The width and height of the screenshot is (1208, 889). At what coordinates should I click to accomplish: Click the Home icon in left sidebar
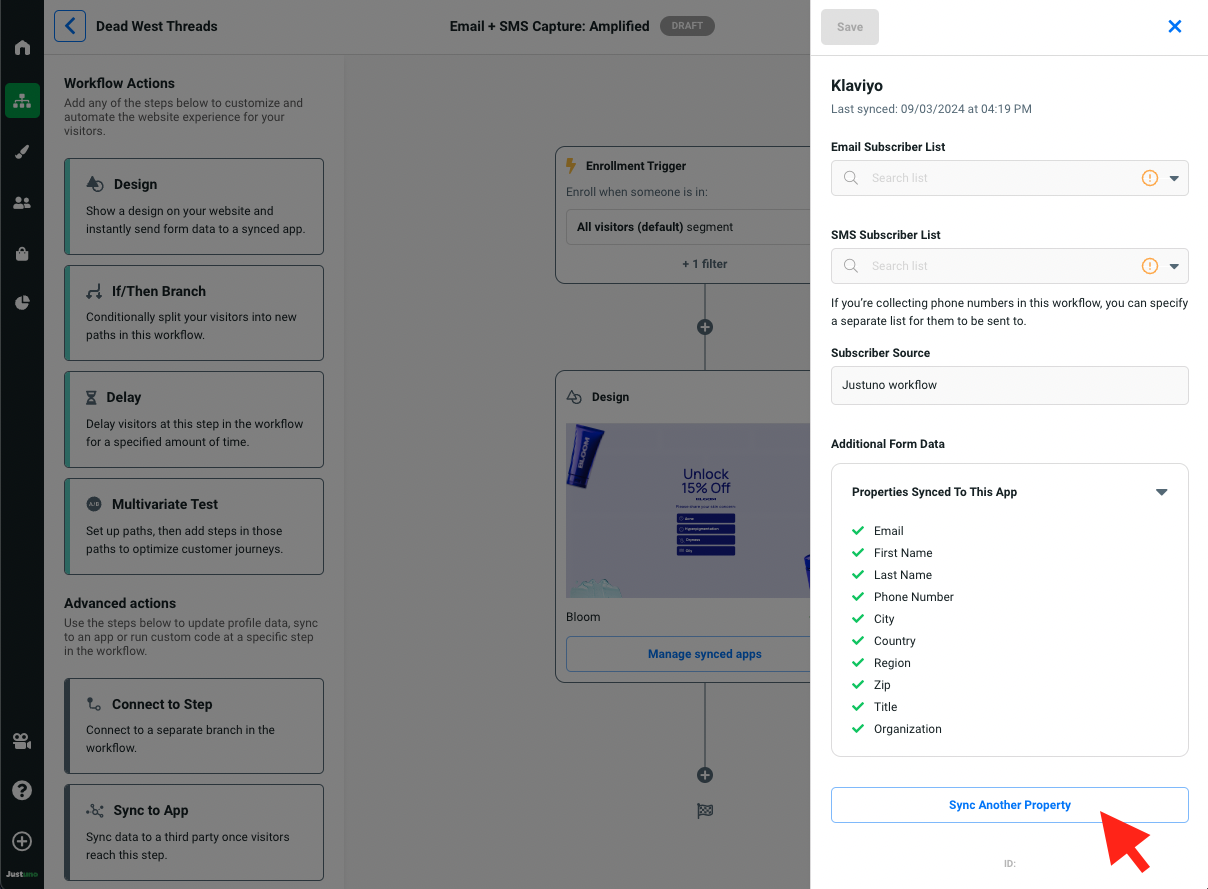22,48
